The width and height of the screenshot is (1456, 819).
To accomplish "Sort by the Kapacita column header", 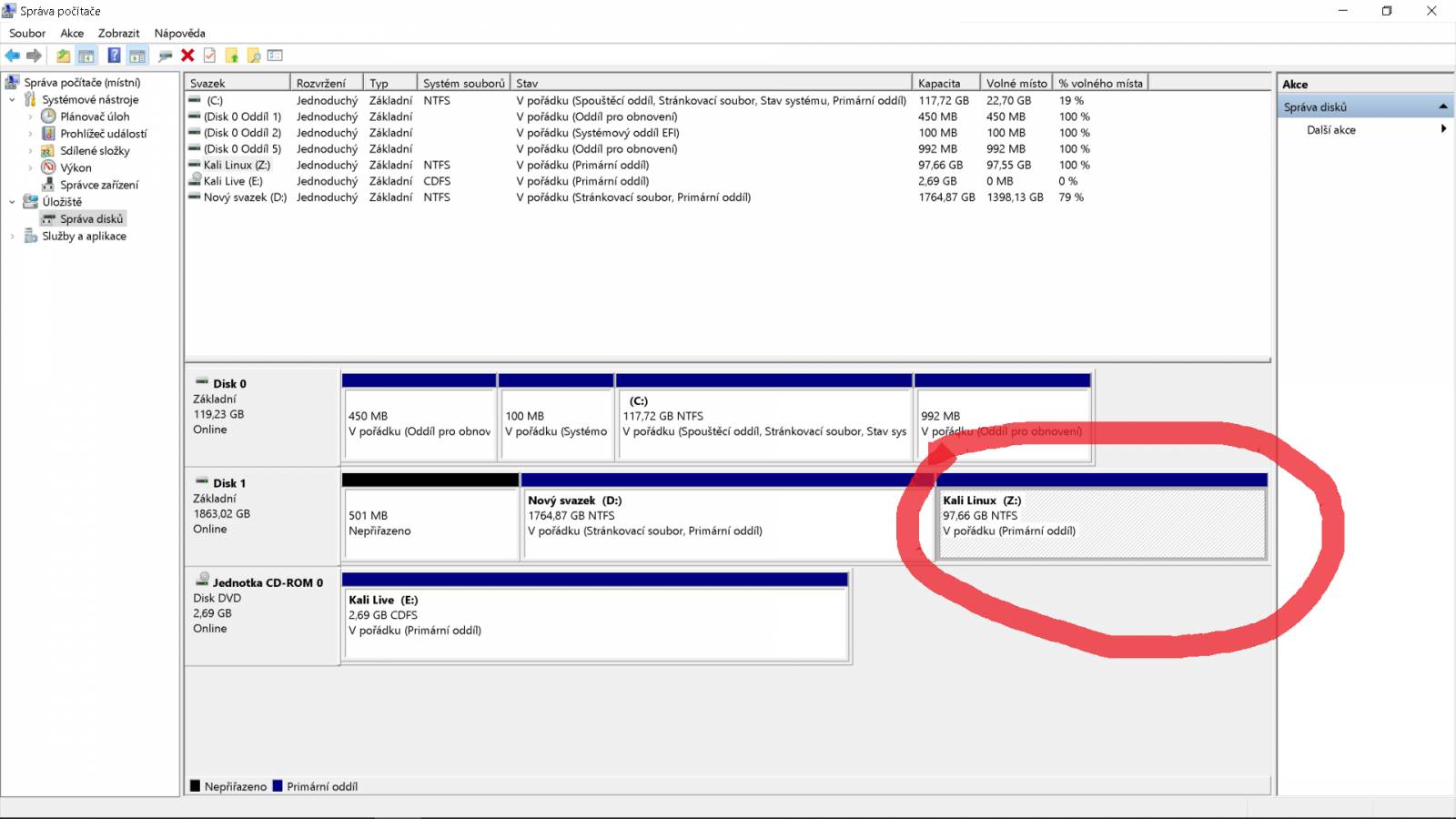I will 946,83.
